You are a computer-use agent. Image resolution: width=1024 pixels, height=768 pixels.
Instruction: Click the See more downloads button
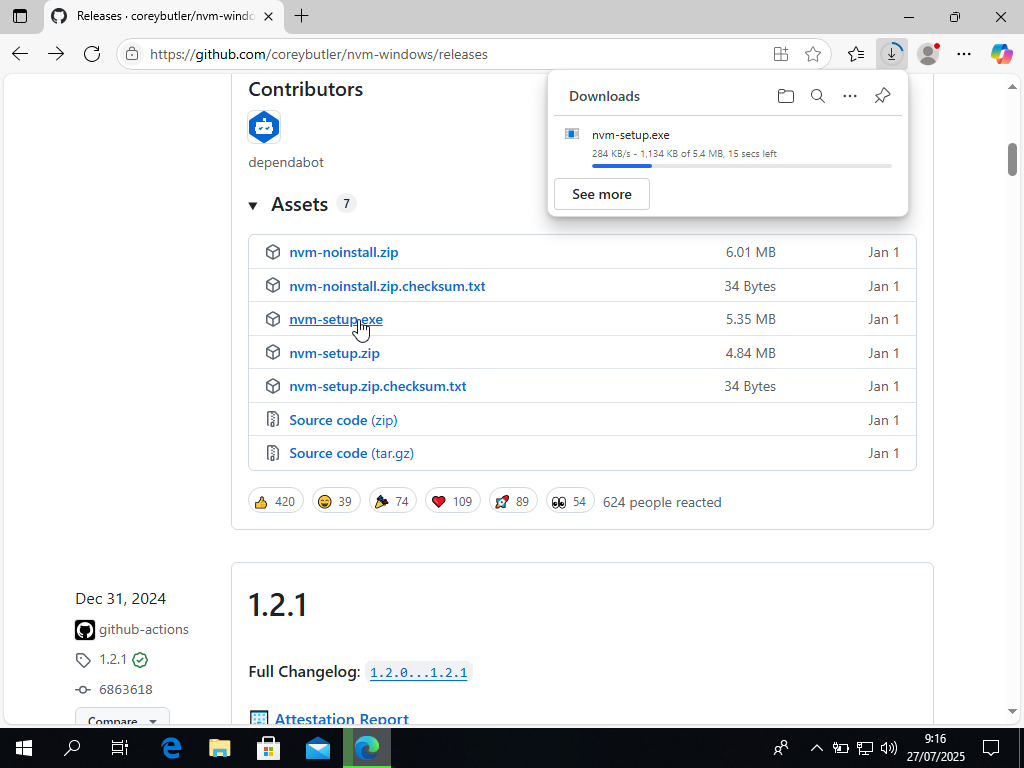pos(601,194)
